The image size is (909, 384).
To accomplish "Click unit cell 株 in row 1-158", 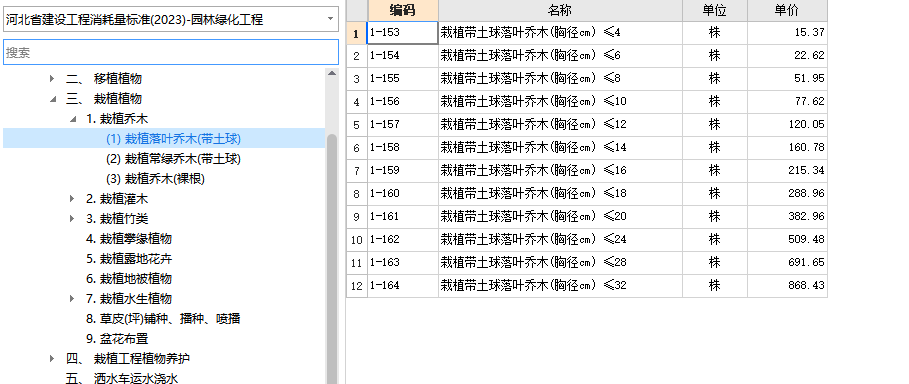I will click(x=715, y=147).
